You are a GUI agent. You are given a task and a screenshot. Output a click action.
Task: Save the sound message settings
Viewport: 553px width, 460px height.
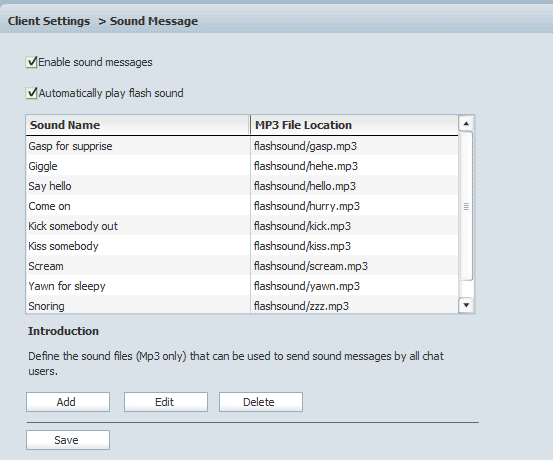click(68, 440)
